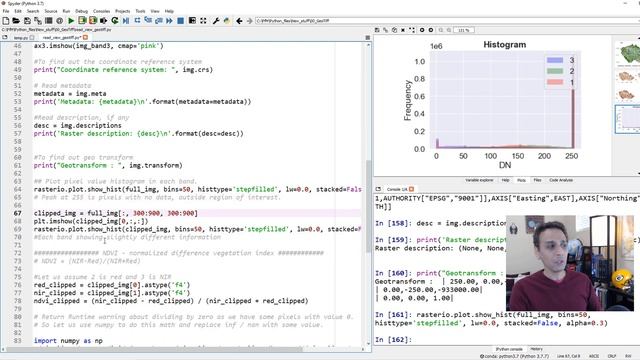Switch to the History tab
Image resolution: width=640 pixels, height=360 pixels.
coord(536,349)
